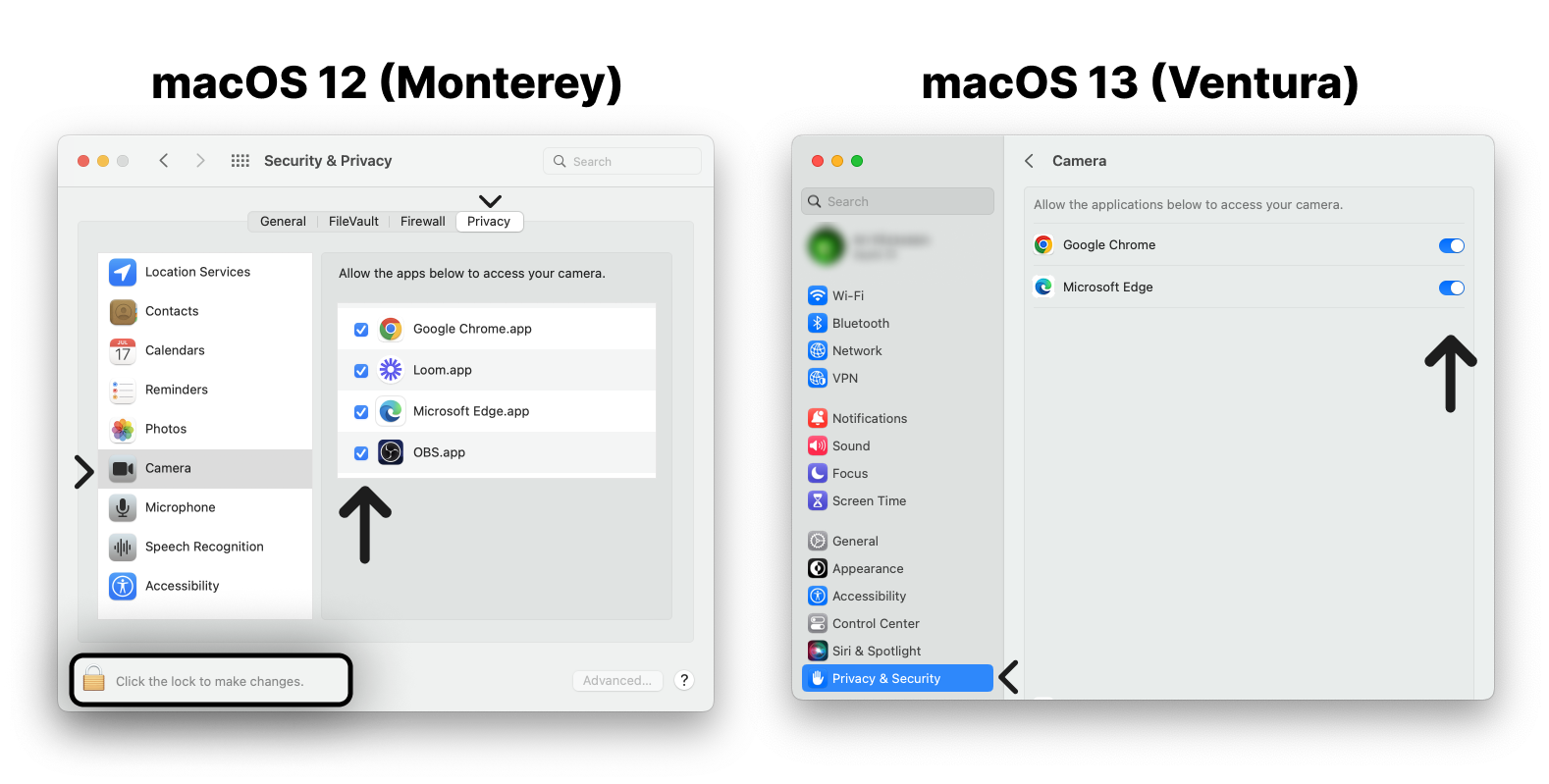Click forward chevron in Security & Privacy

pos(200,161)
